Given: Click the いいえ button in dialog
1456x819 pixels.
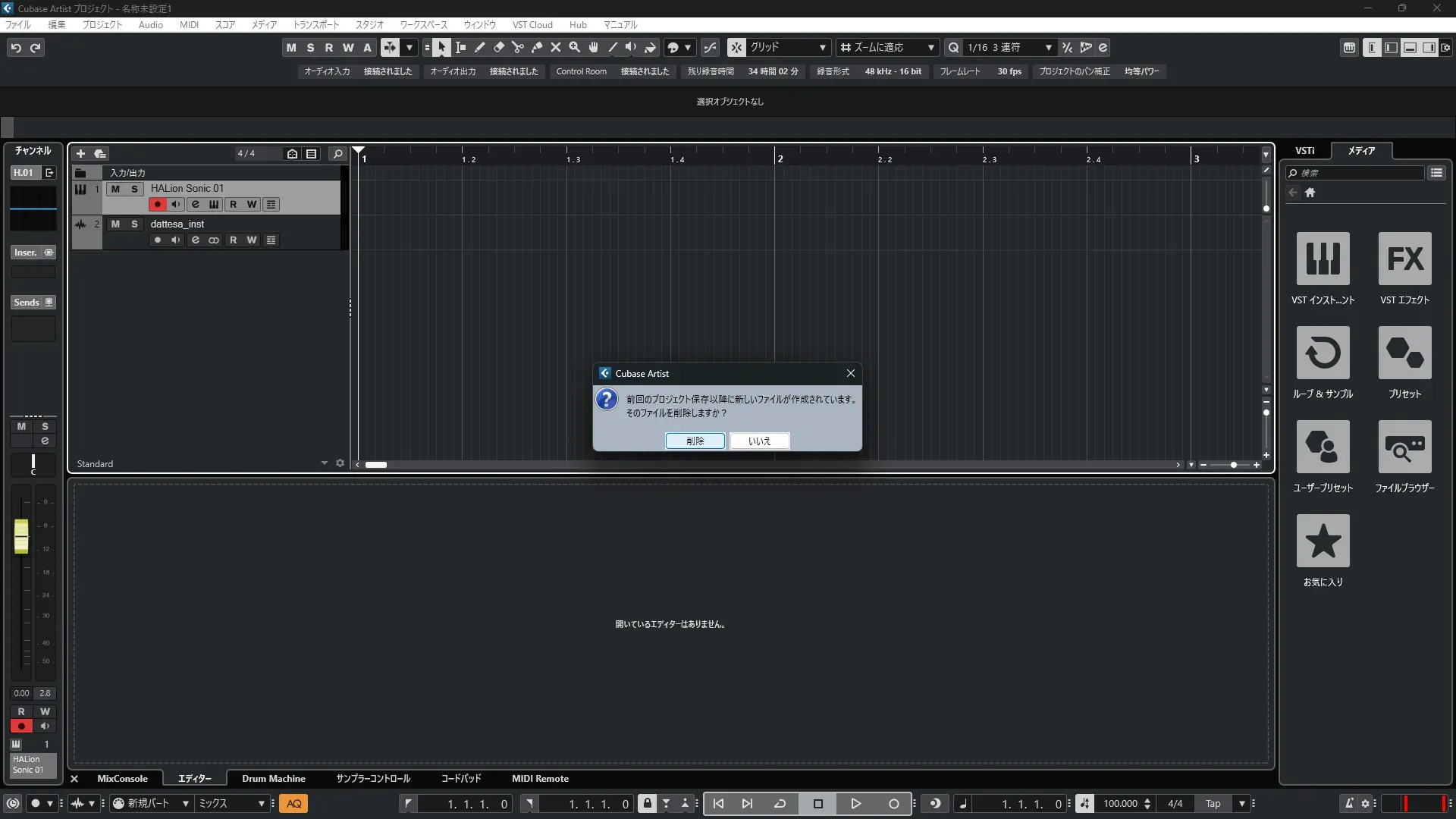Looking at the screenshot, I should (x=759, y=441).
